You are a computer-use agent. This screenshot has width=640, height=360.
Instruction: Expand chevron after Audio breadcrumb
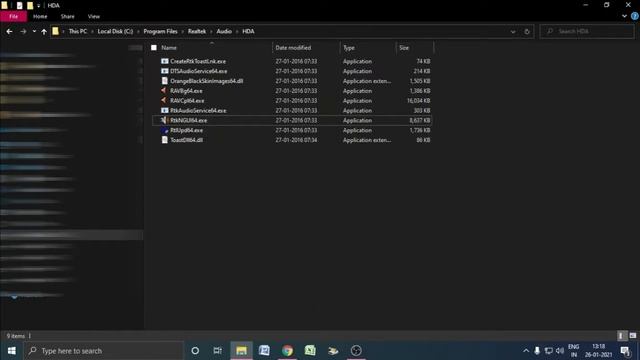point(237,31)
